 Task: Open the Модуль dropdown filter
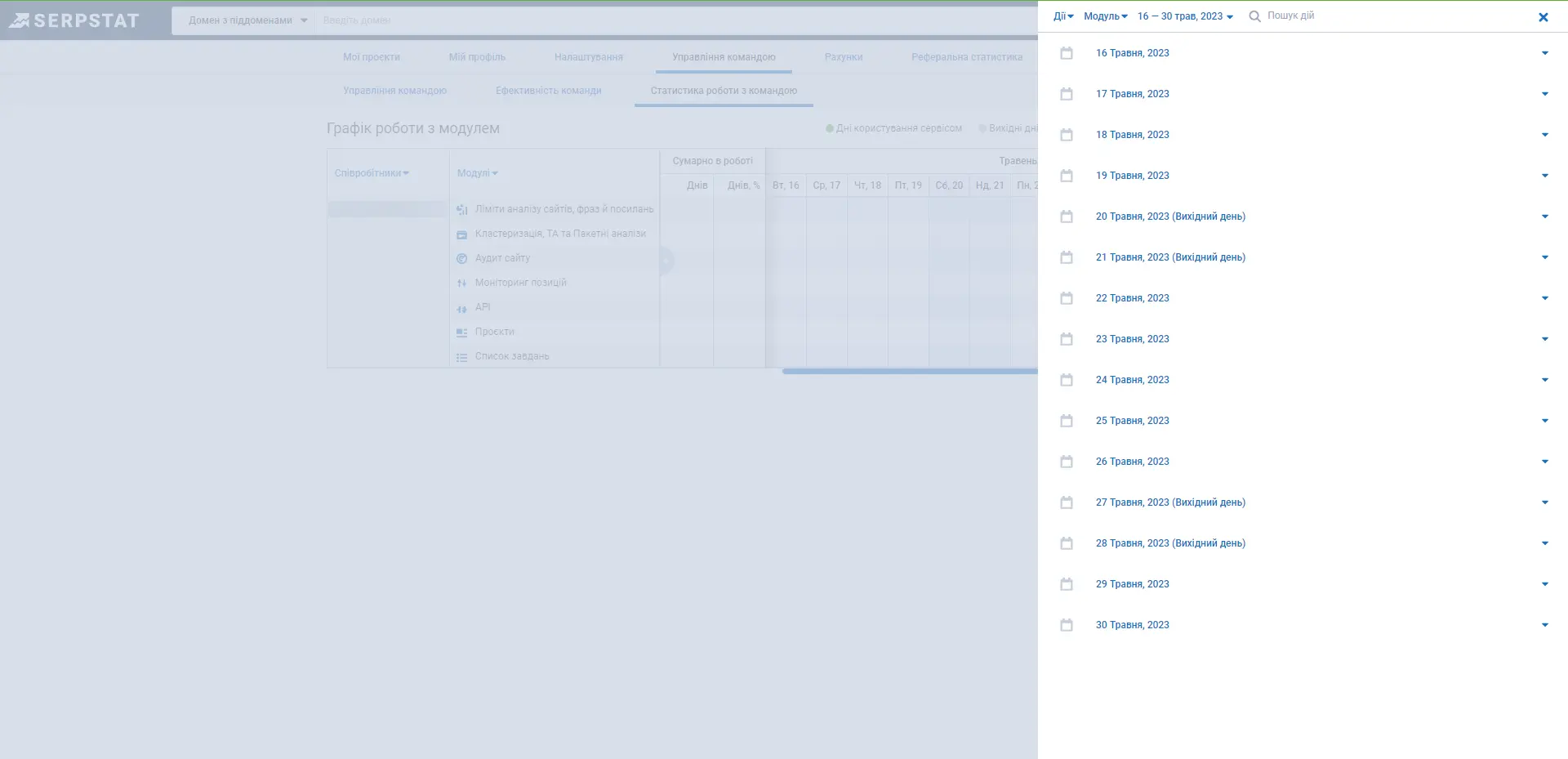coord(1106,16)
